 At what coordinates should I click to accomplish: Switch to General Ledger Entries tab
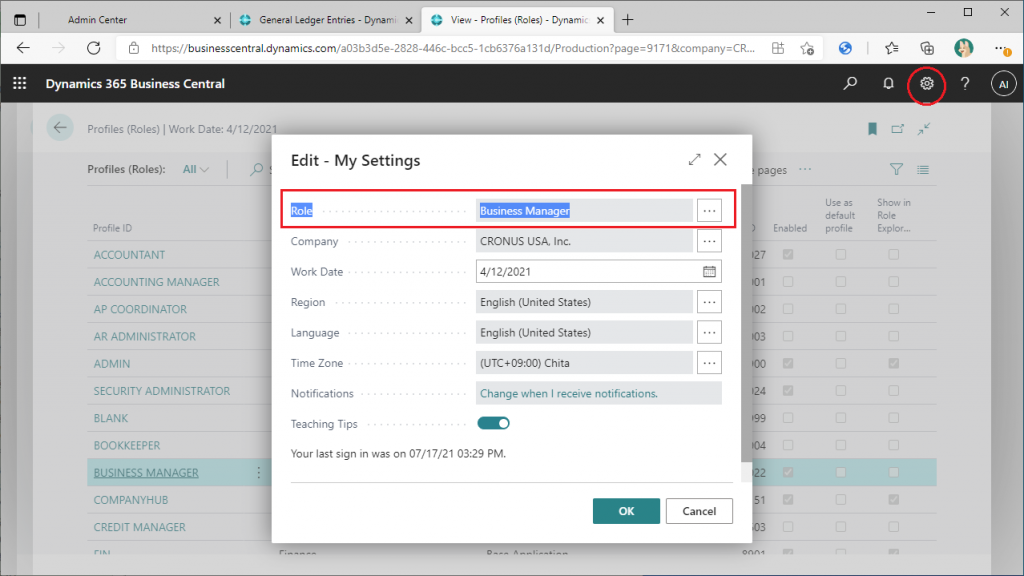327,20
